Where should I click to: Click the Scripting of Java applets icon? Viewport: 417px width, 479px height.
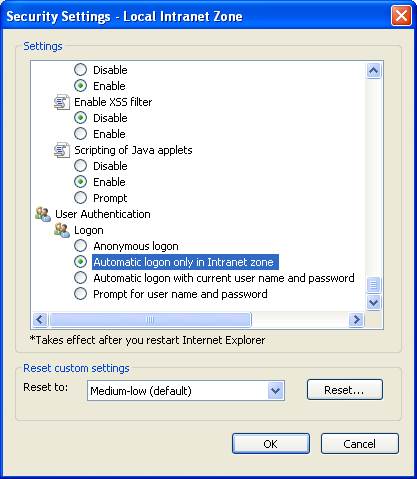pos(62,150)
